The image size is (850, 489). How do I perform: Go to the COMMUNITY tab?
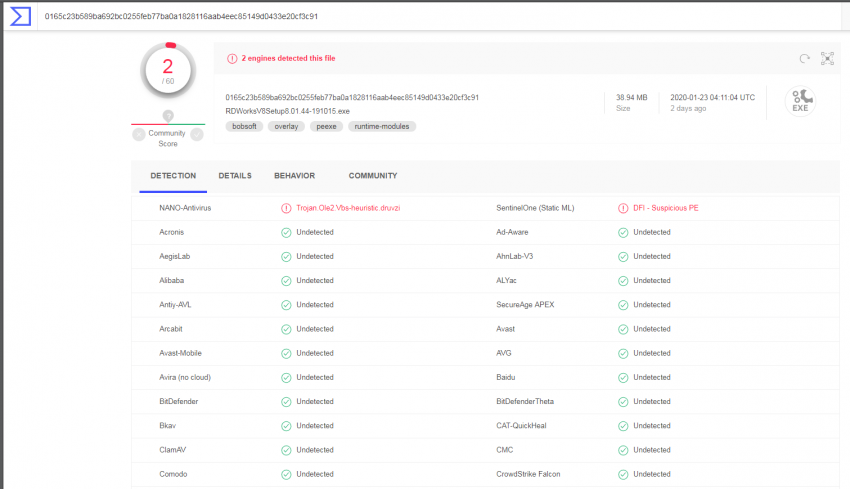372,176
